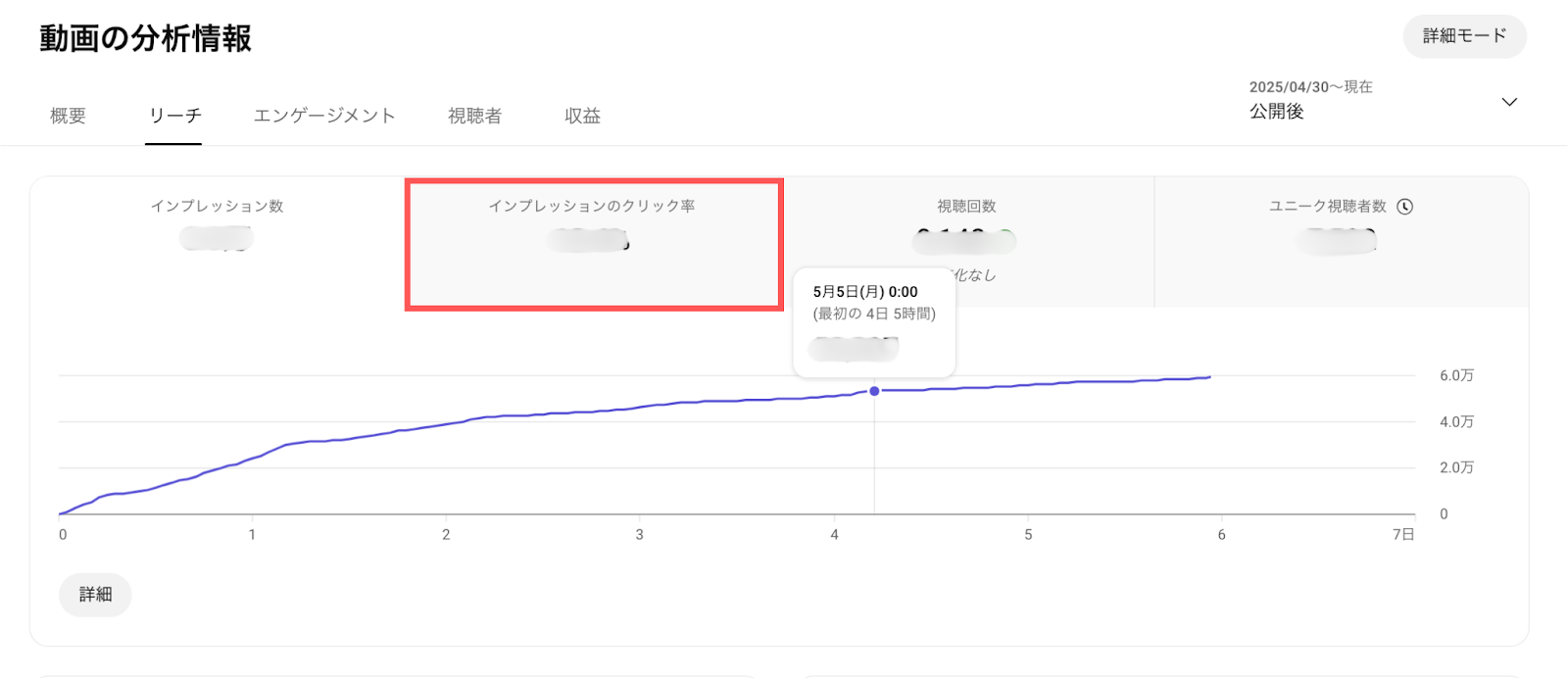Select the インプレッション数 metric card
The height and width of the screenshot is (678, 1568).
pos(218,242)
